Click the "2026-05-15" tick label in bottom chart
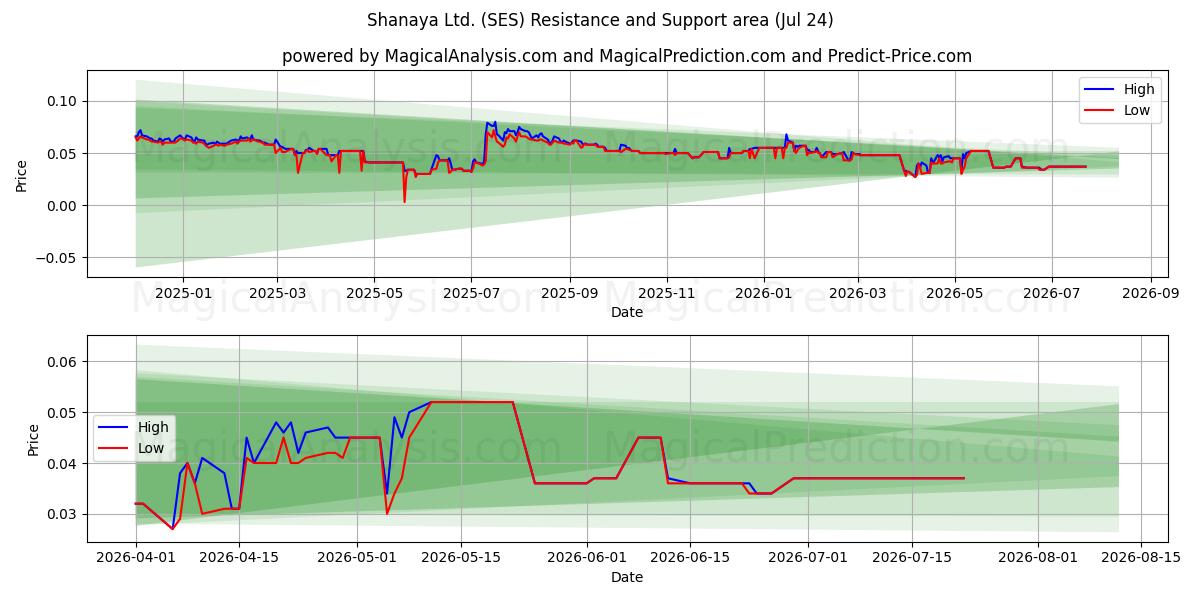The width and height of the screenshot is (1200, 600). coord(462,556)
